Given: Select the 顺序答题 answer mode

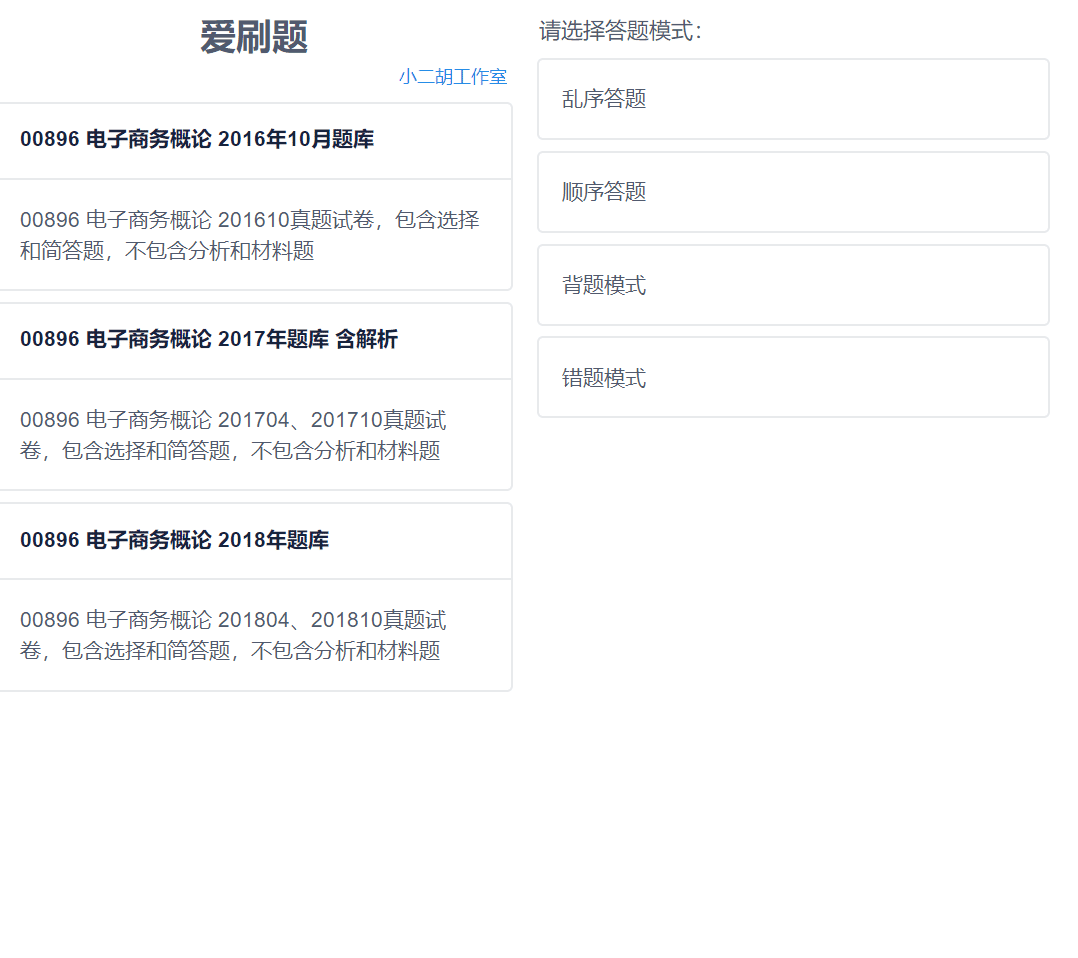Looking at the screenshot, I should pos(793,191).
